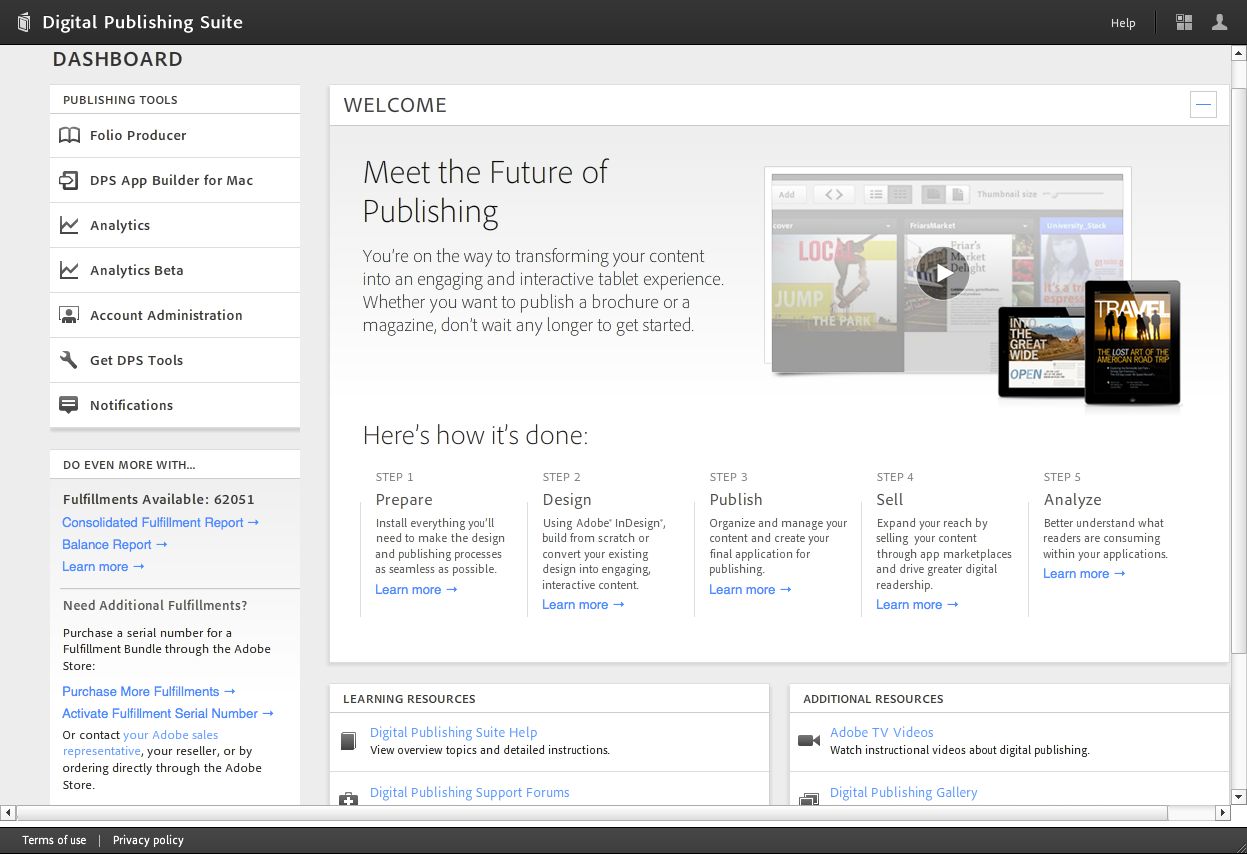Click the DPS App Builder icon

point(69,180)
